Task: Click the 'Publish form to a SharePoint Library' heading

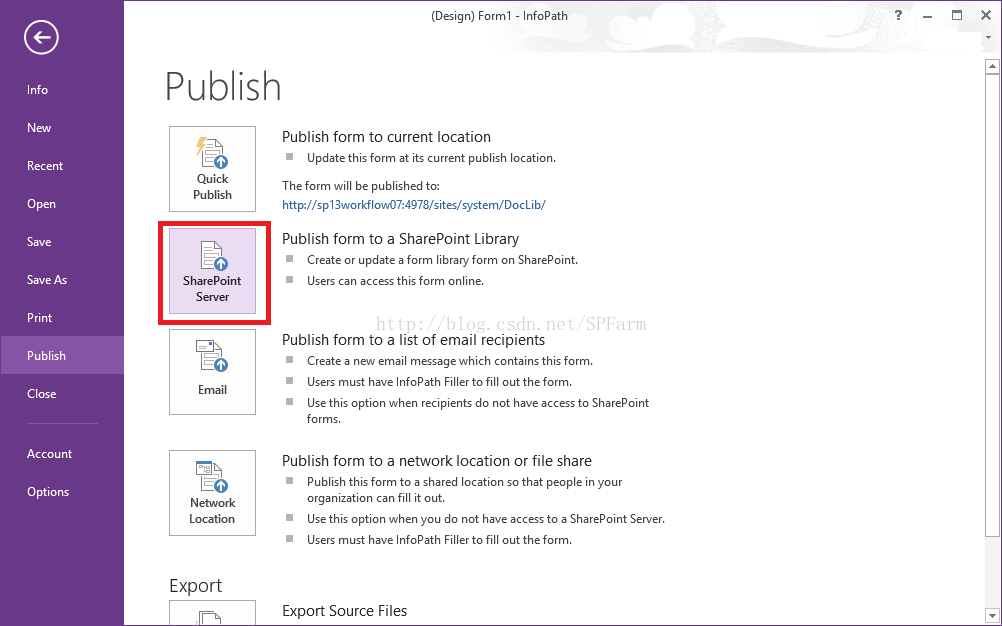Action: click(400, 239)
